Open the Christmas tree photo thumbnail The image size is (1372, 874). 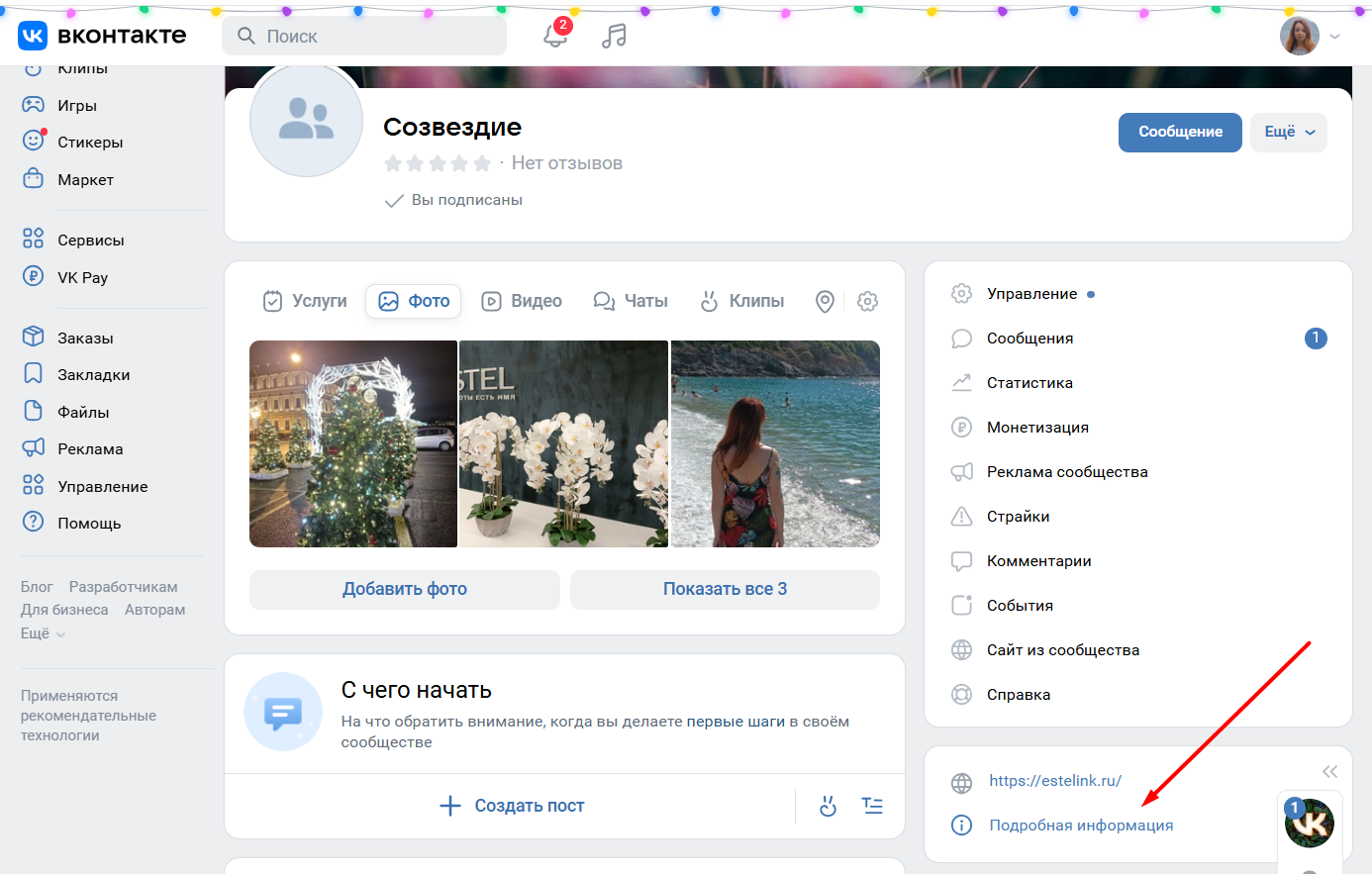(353, 443)
